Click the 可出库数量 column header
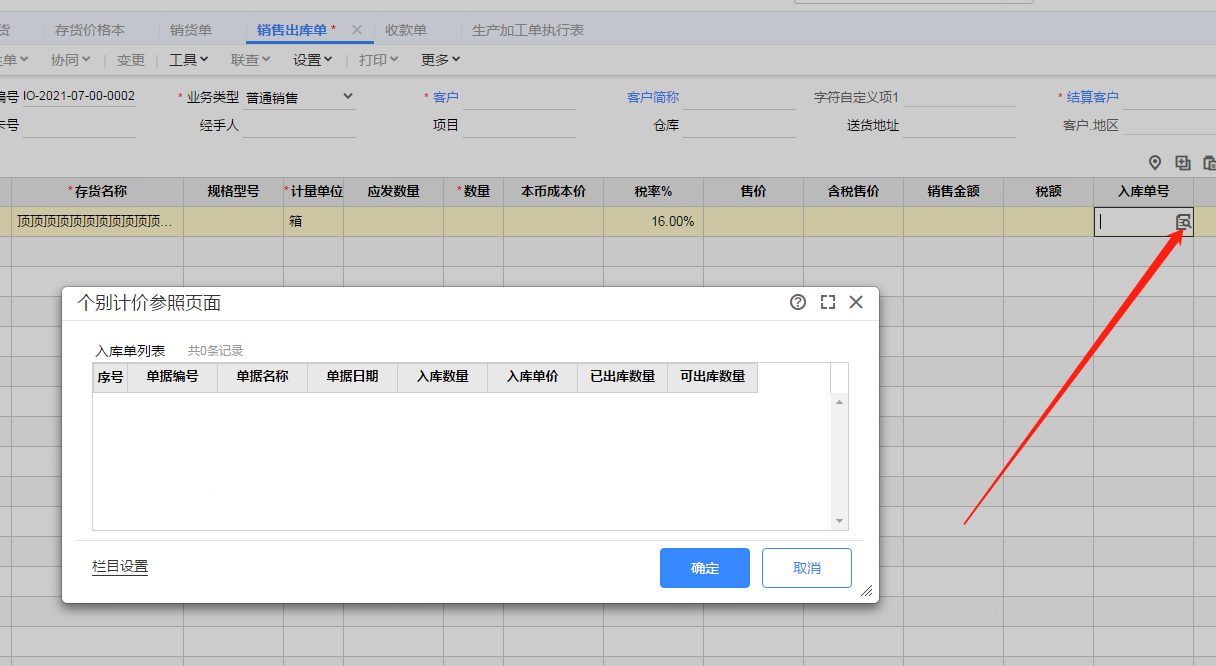The width and height of the screenshot is (1216, 666). 712,377
